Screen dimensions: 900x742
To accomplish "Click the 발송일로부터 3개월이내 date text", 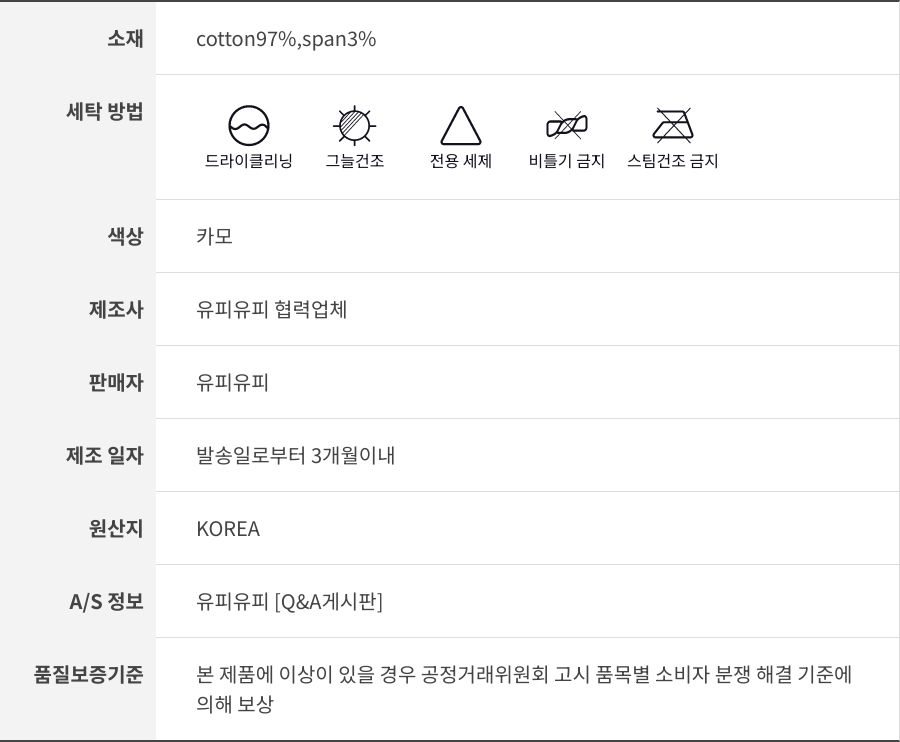I will (296, 456).
